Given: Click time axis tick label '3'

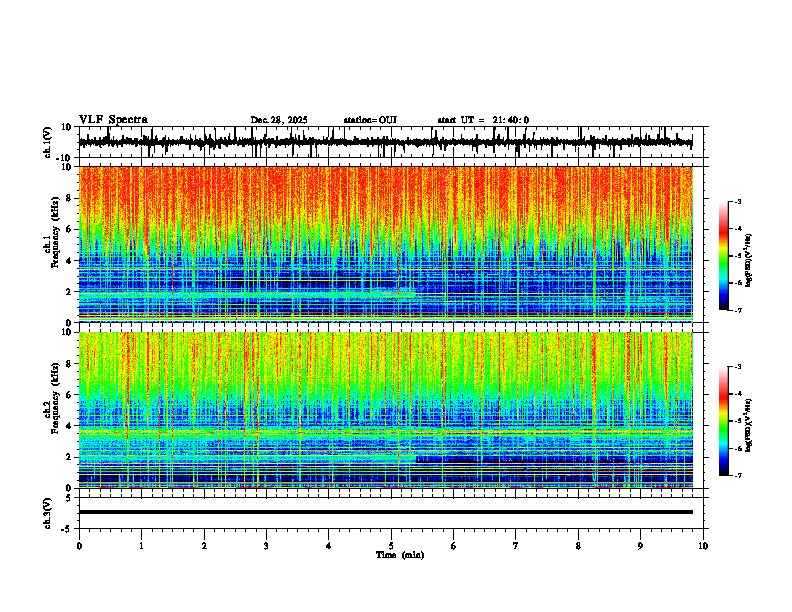Looking at the screenshot, I should pyautogui.click(x=266, y=546).
